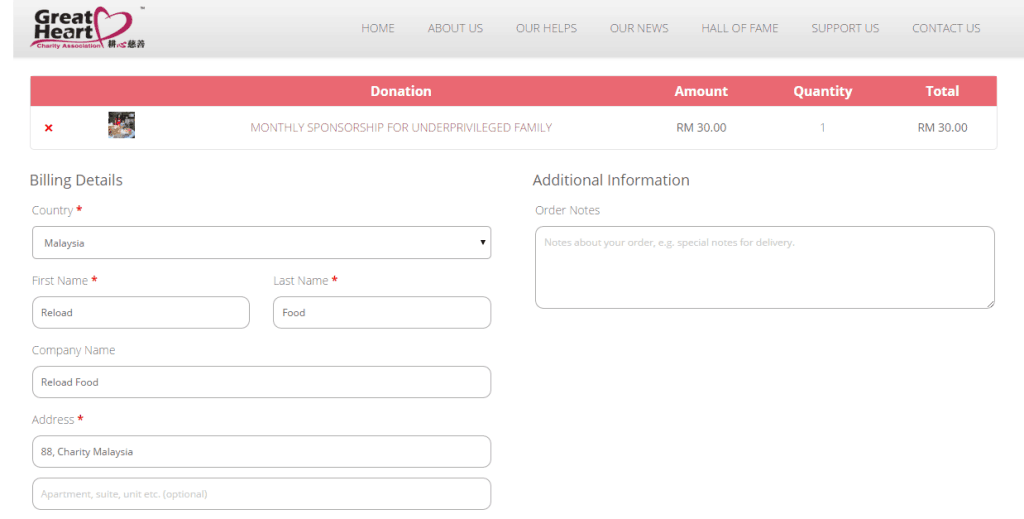Screen dimensions: 1024x519
Task: Click the Quantity column header
Action: tap(822, 91)
